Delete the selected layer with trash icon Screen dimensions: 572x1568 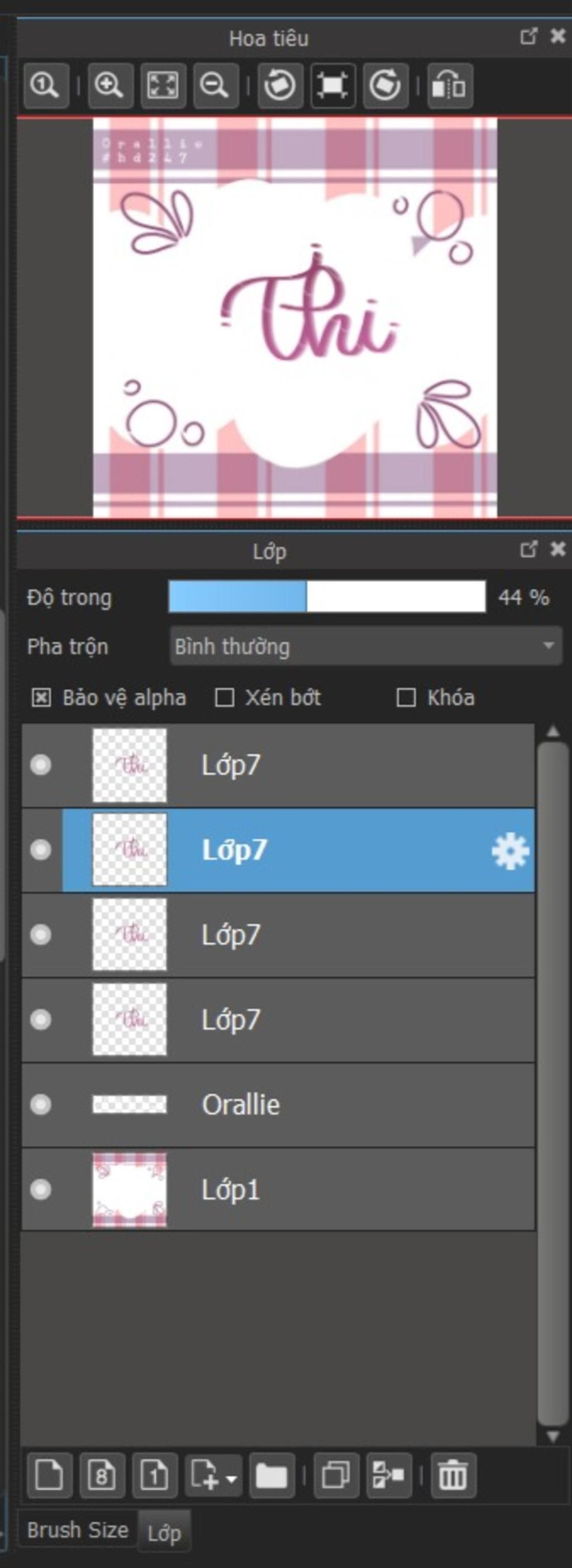point(452,1475)
